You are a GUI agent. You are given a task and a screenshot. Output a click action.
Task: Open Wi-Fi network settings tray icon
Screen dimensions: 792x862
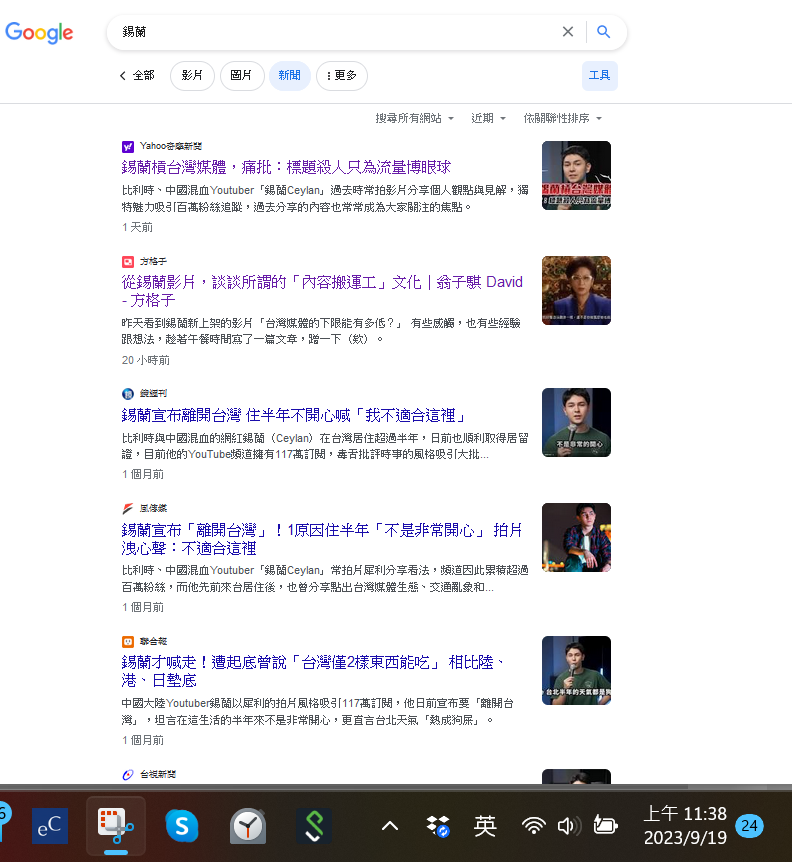coord(533,826)
